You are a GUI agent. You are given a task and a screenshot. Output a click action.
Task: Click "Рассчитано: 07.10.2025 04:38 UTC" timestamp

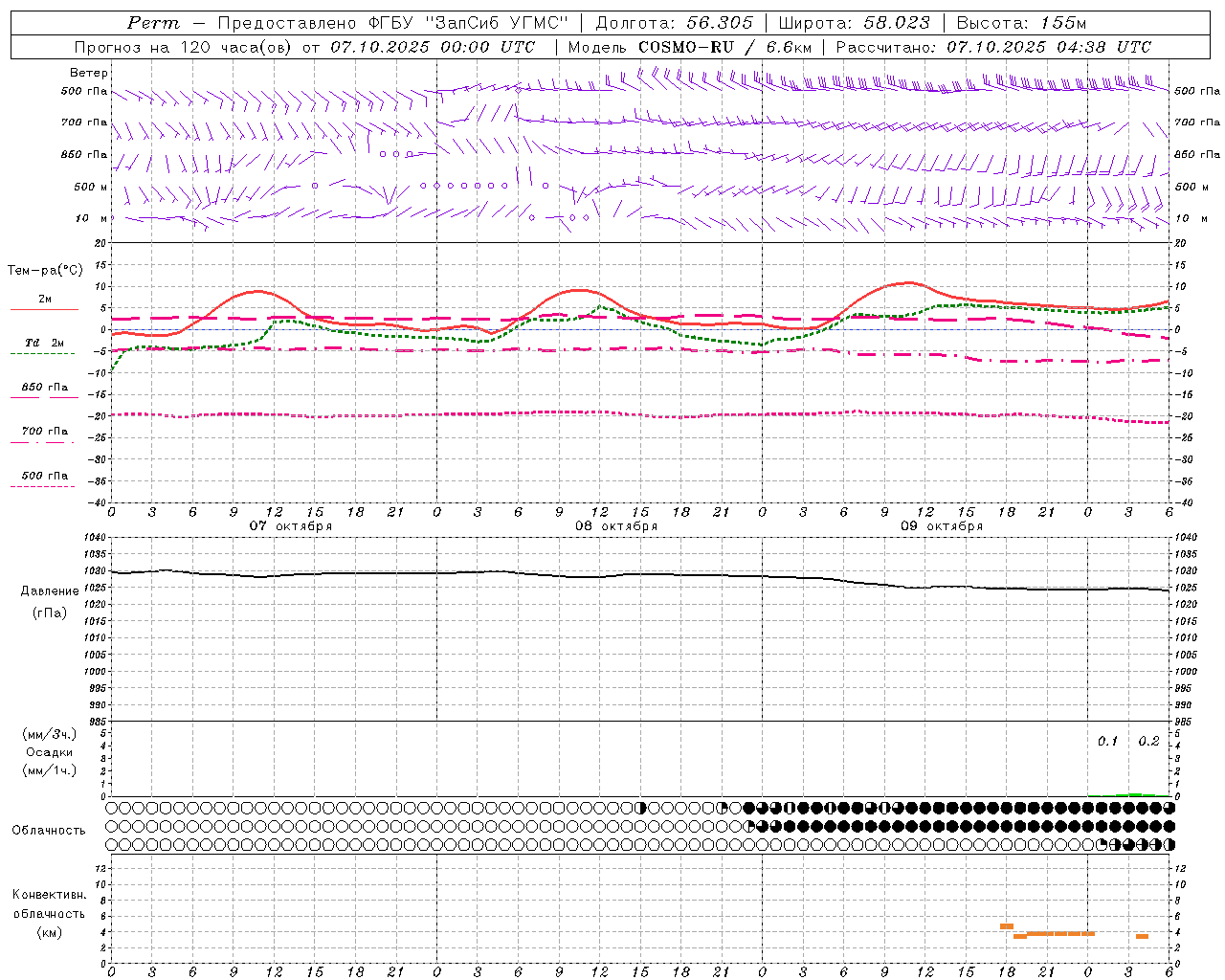[993, 47]
